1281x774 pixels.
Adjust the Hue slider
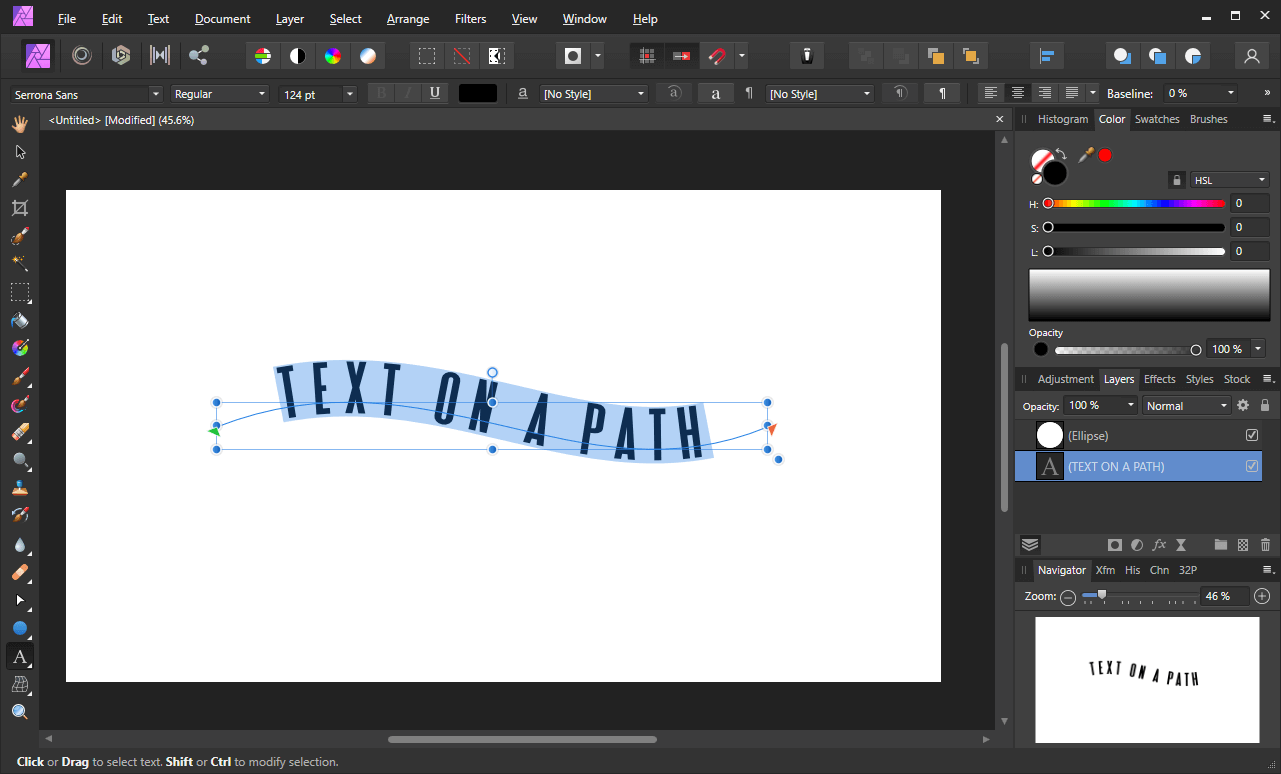click(x=1136, y=203)
